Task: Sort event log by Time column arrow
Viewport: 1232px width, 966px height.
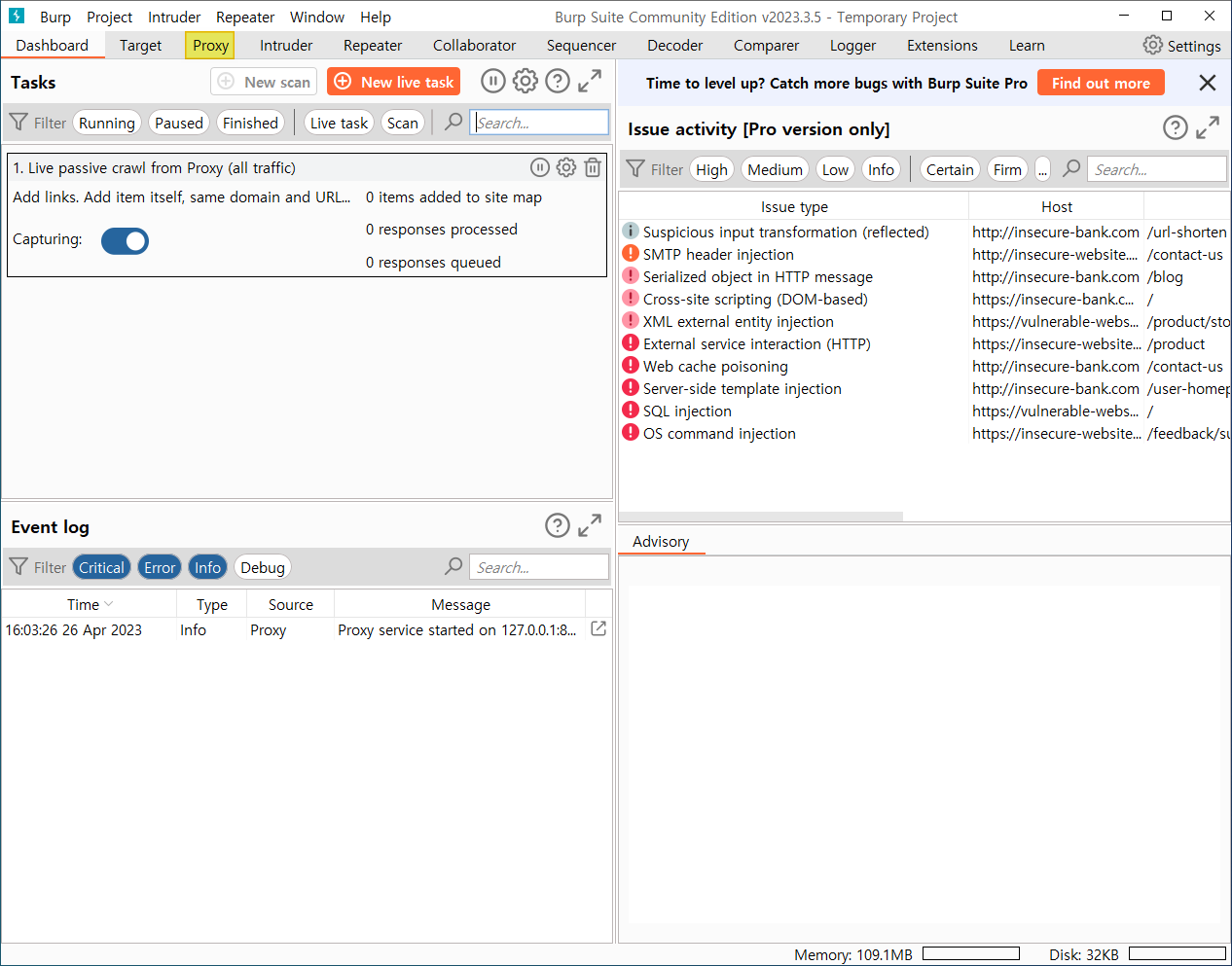Action: pyautogui.click(x=108, y=604)
